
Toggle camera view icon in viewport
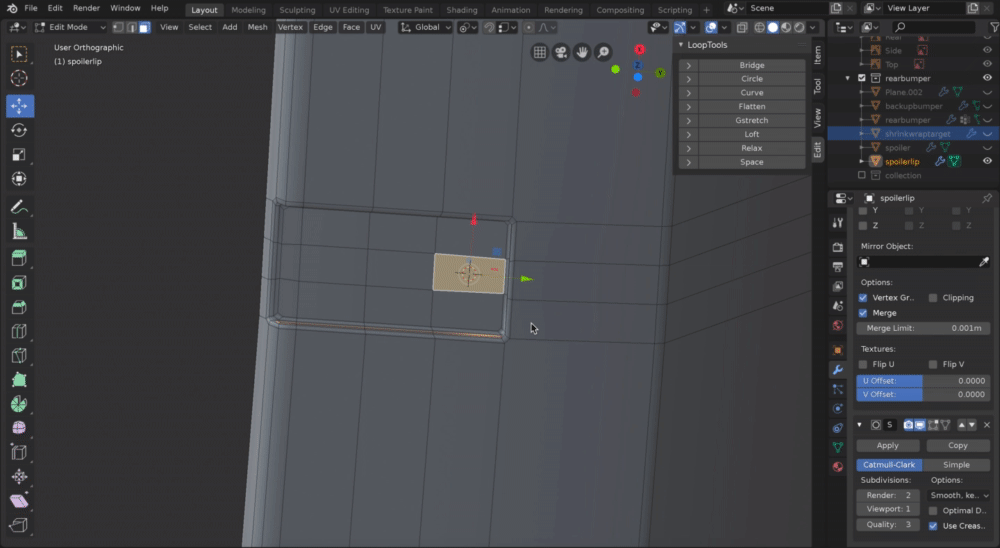pos(561,52)
